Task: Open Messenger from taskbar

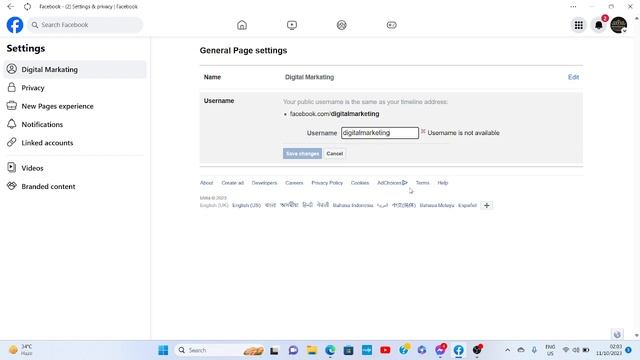Action: (x=440, y=350)
